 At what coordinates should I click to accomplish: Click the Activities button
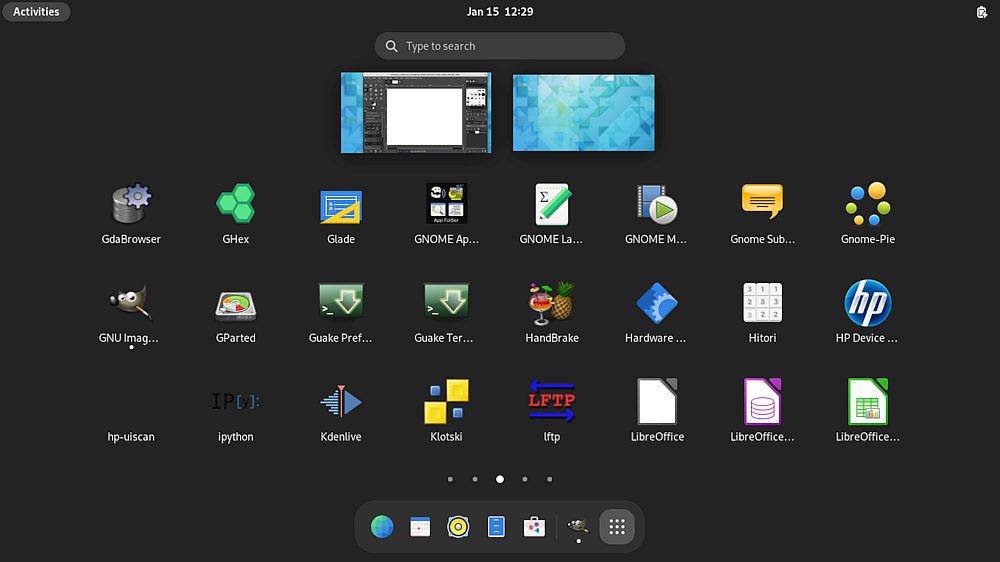pos(36,11)
